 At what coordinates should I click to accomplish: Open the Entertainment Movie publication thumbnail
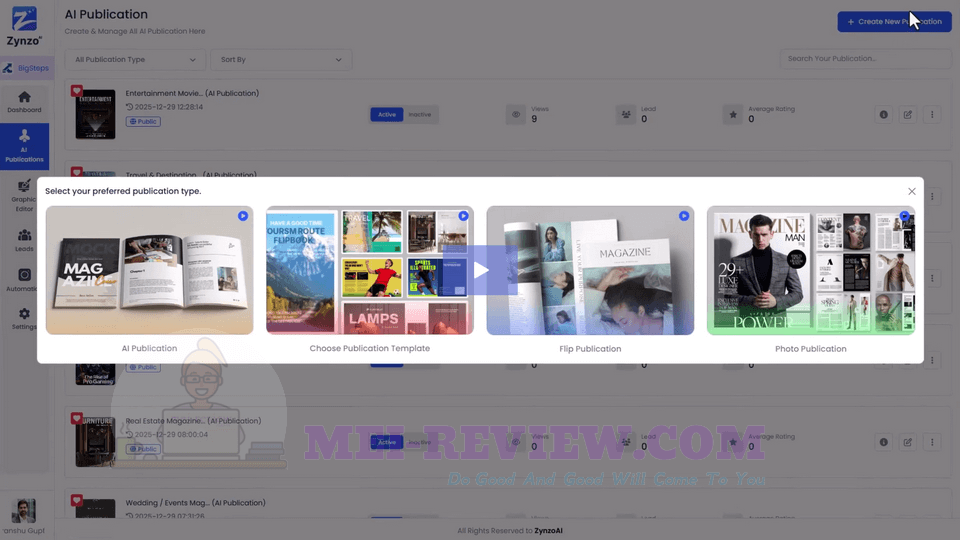[x=96, y=114]
